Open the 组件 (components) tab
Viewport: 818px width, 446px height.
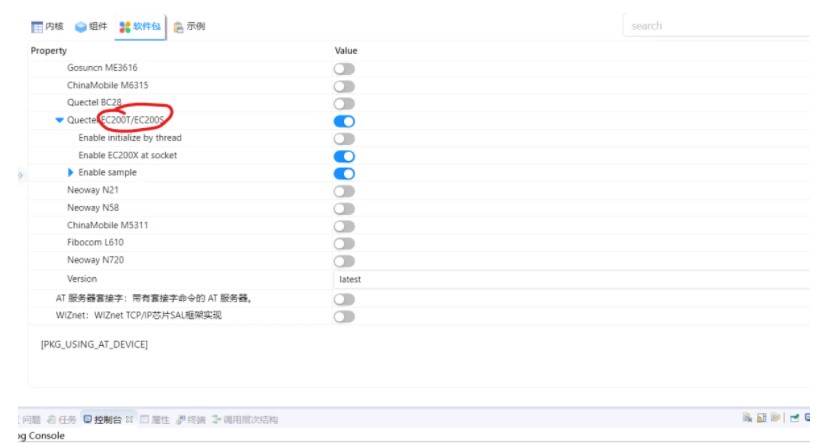click(x=91, y=26)
